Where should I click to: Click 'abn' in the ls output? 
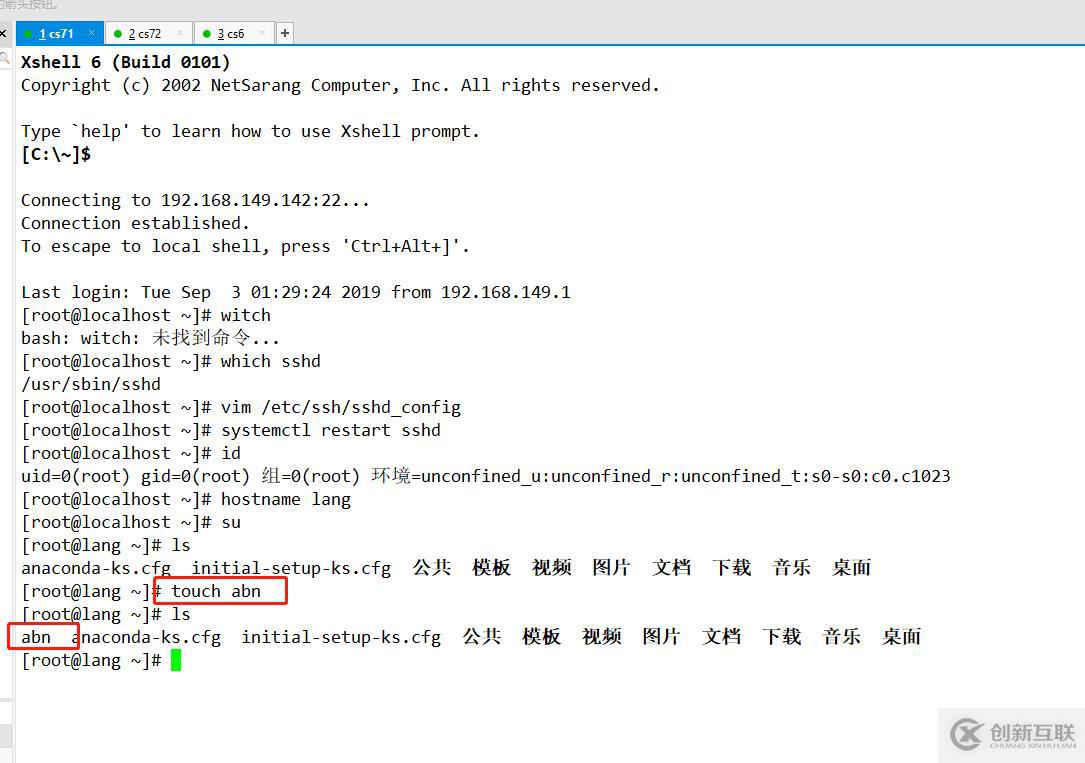36,637
